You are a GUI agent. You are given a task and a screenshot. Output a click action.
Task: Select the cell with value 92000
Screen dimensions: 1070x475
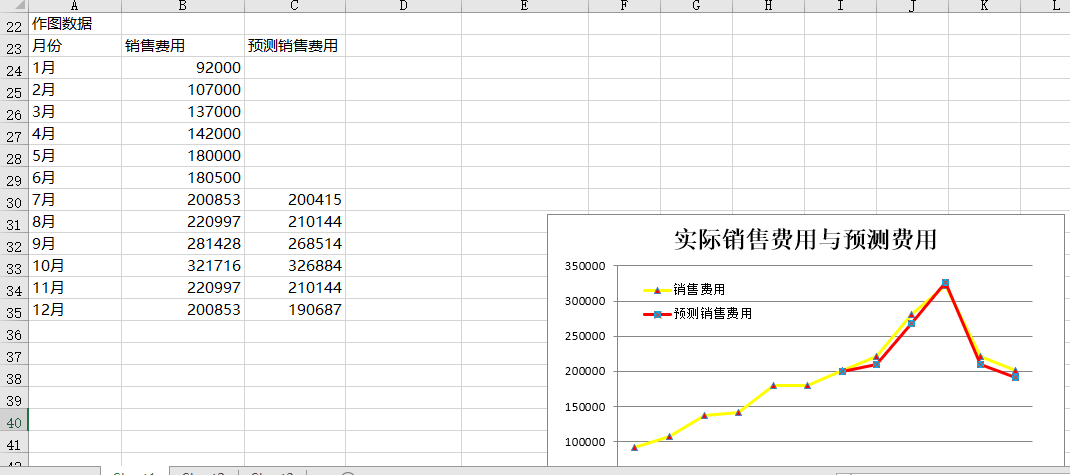[x=182, y=68]
